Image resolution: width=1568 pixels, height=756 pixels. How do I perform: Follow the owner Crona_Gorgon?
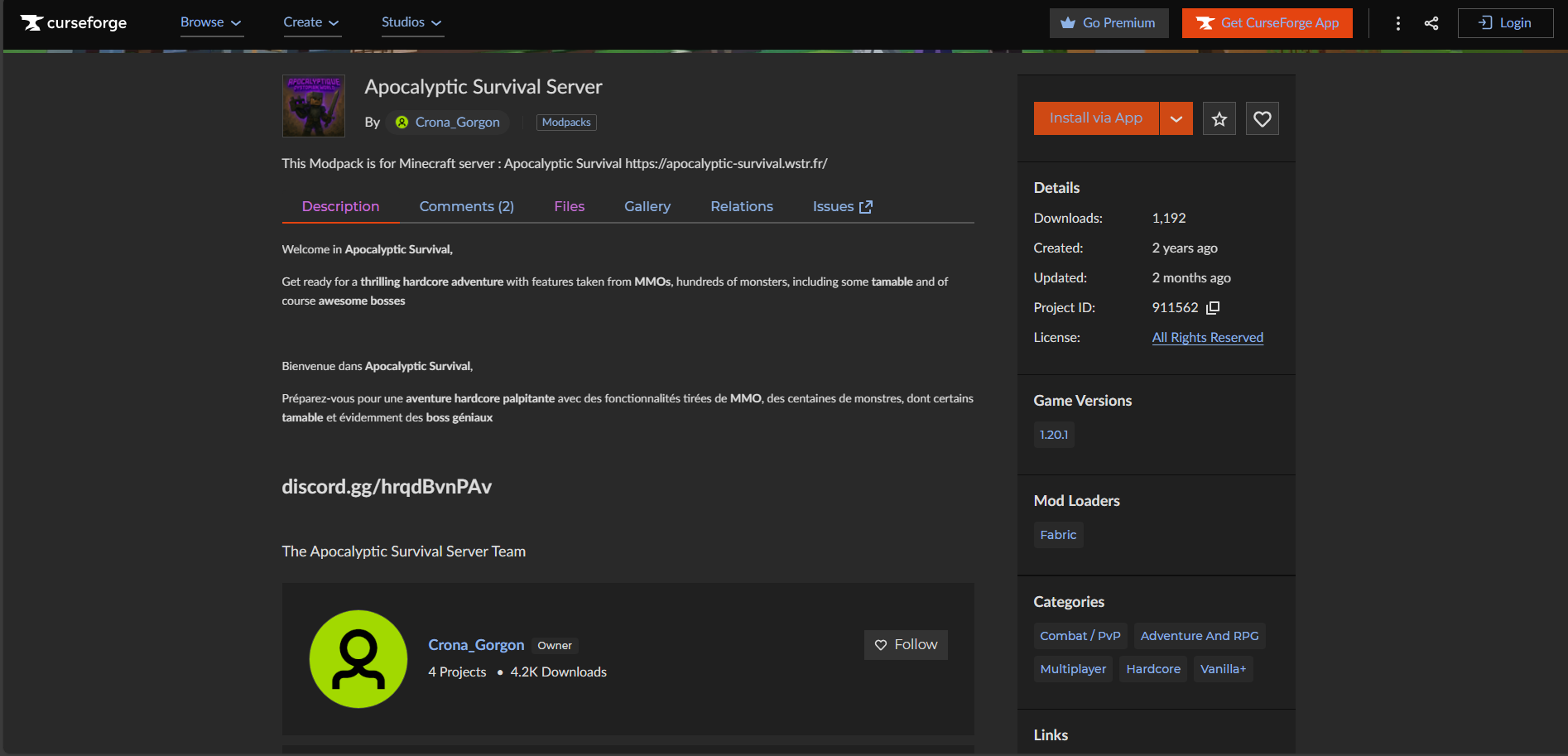pos(906,644)
